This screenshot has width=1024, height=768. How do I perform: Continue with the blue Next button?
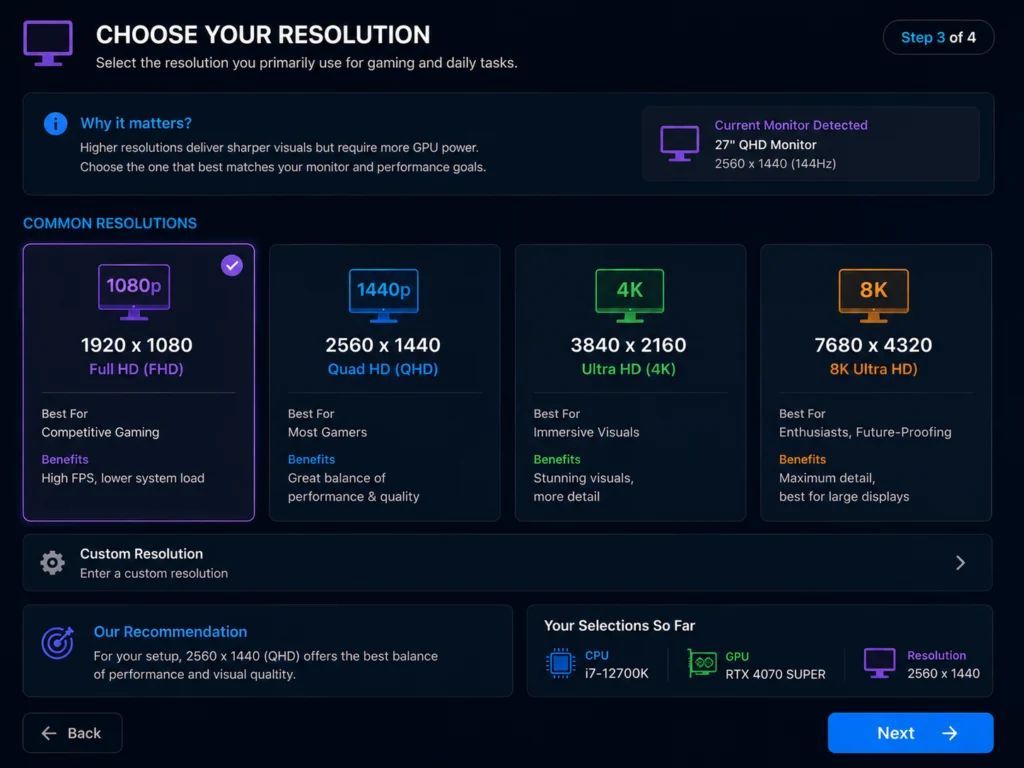(x=910, y=733)
